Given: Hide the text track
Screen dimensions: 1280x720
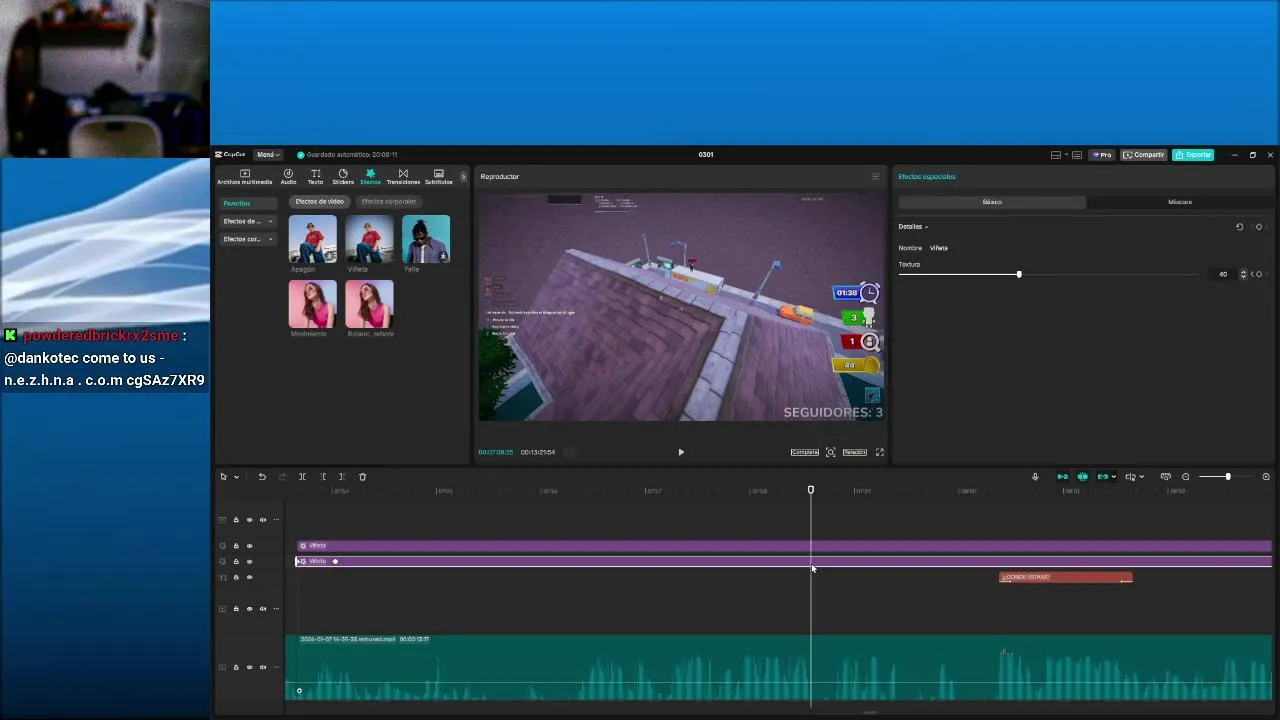Looking at the screenshot, I should [250, 578].
